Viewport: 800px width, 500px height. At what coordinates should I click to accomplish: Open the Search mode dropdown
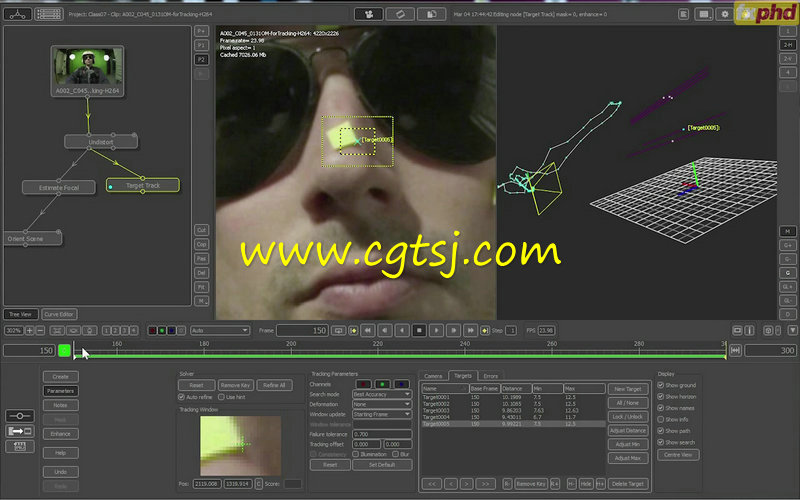click(x=382, y=394)
